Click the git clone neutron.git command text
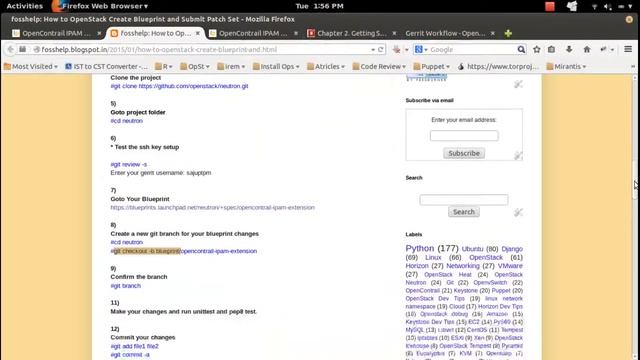The width and height of the screenshot is (640, 360). click(x=179, y=86)
